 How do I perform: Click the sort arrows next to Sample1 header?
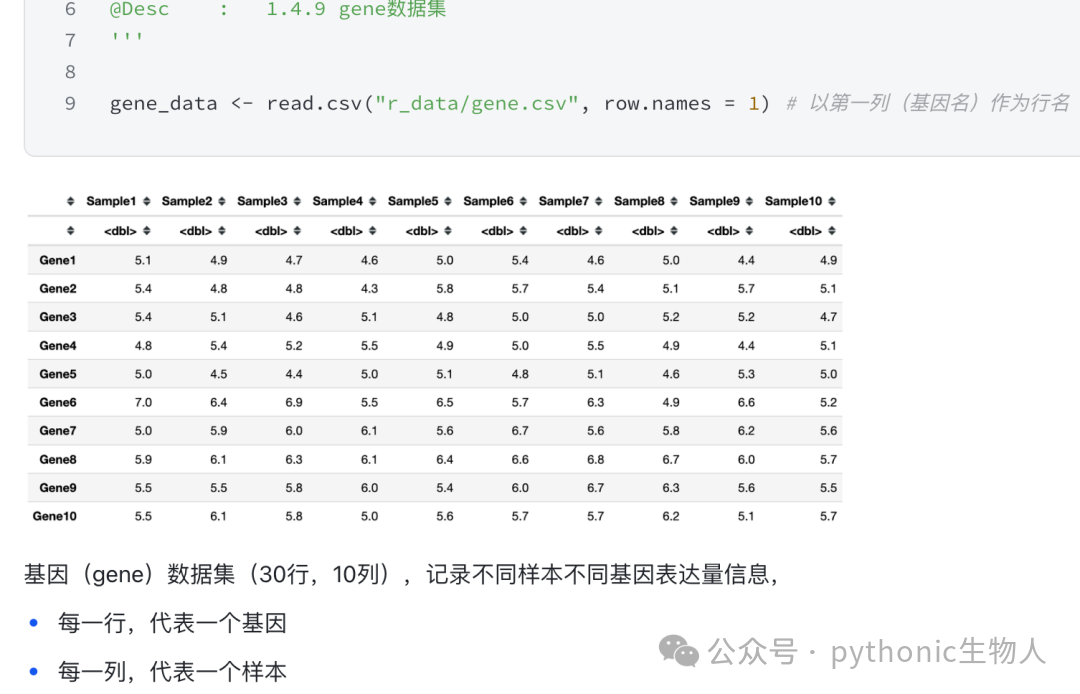click(146, 201)
